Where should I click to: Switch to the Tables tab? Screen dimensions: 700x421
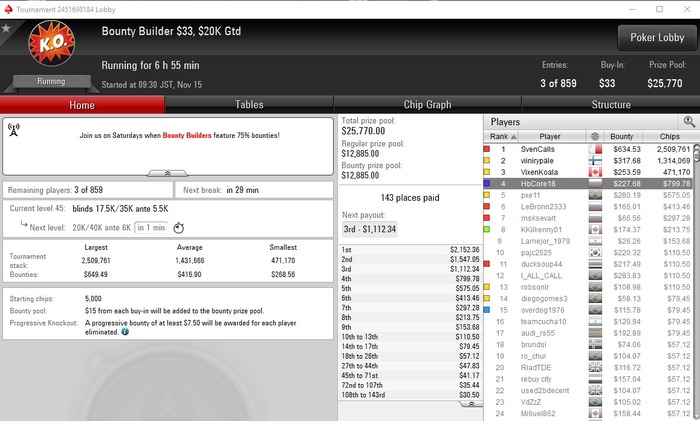tap(249, 104)
